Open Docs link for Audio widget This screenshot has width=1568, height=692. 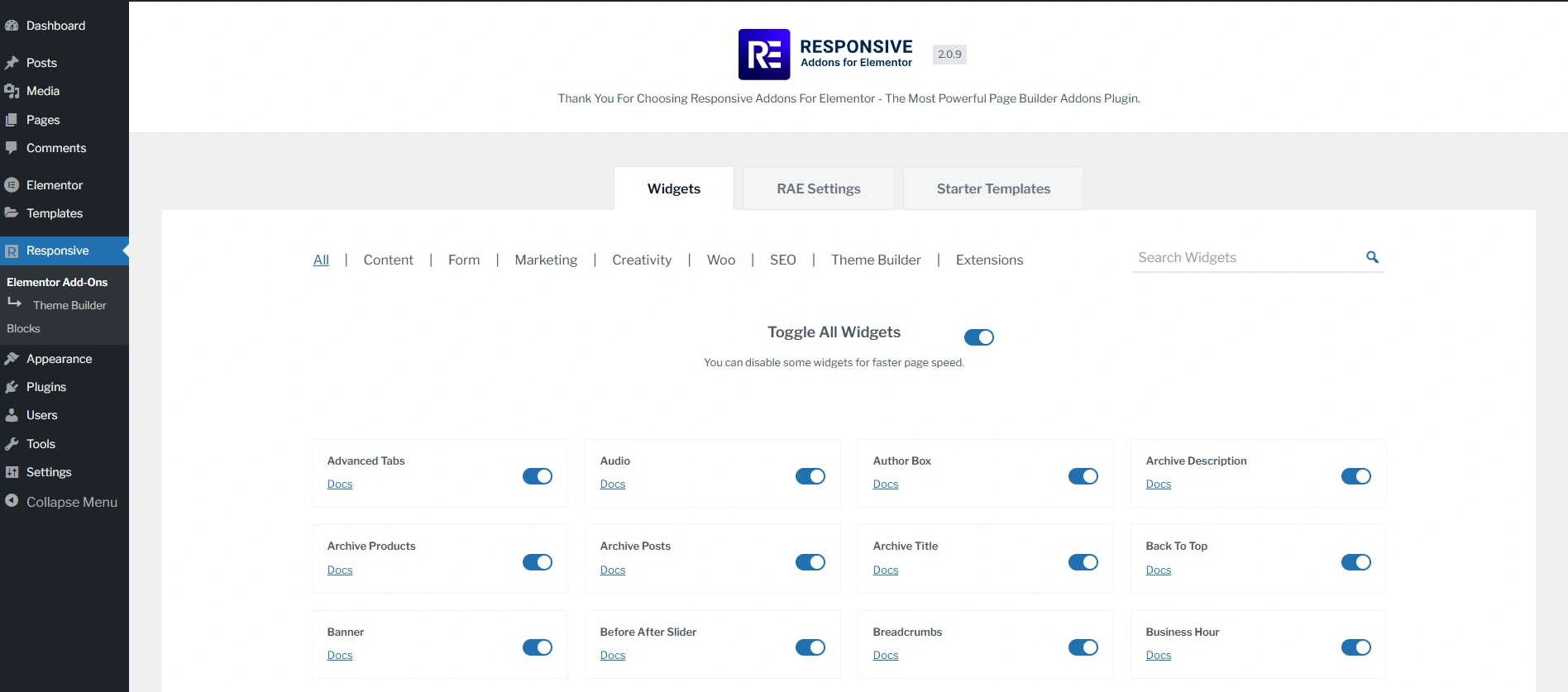click(x=613, y=484)
